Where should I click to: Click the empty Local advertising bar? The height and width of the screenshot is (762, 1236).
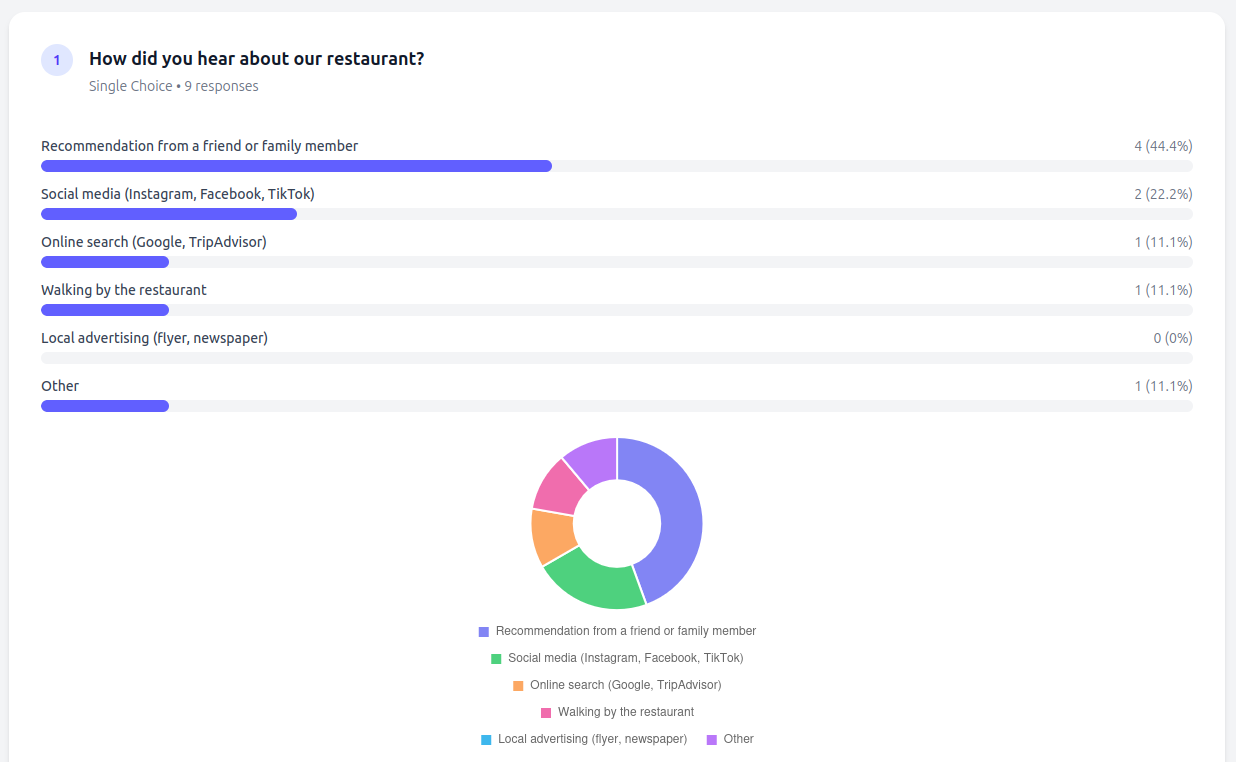pyautogui.click(x=616, y=358)
